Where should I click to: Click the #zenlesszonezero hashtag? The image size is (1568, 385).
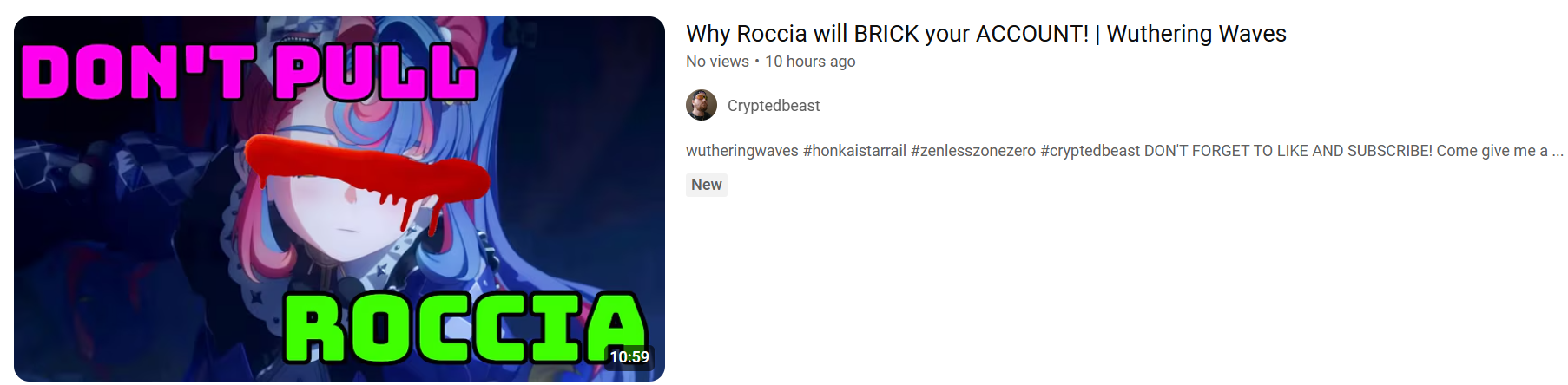click(973, 151)
